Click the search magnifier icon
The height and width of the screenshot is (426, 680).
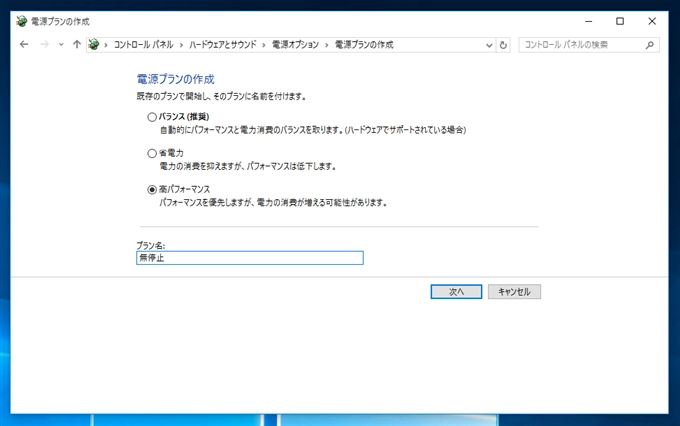649,45
